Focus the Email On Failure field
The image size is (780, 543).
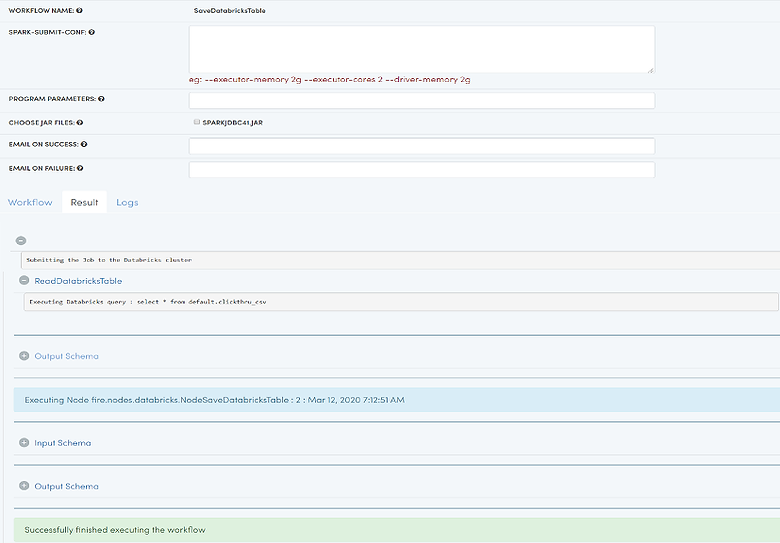pos(422,170)
